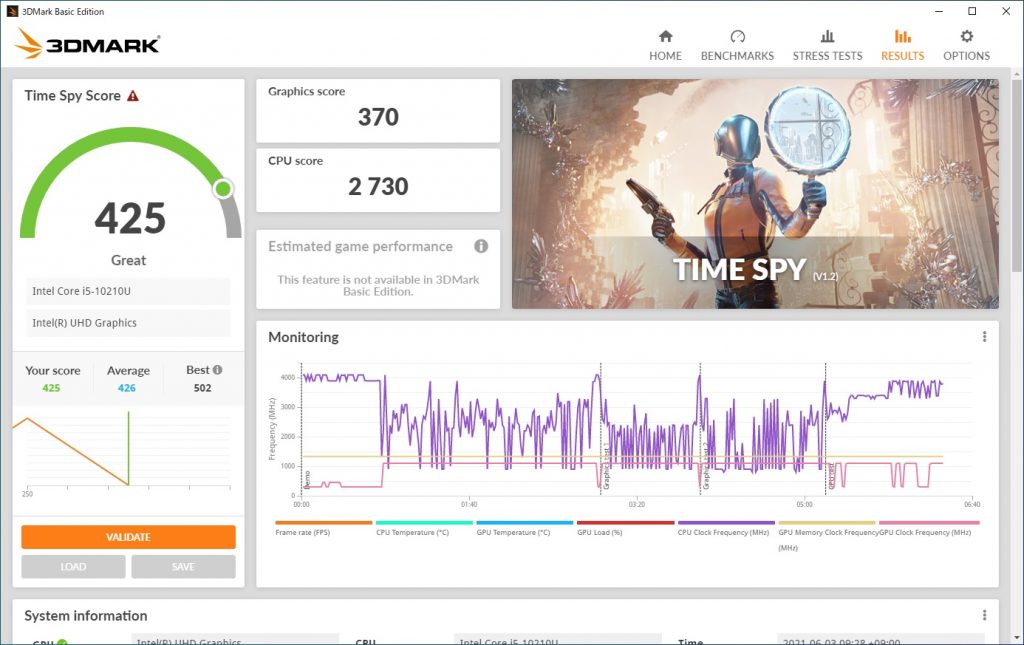The image size is (1024, 645).
Task: Maximize the 3DMark window
Action: tap(972, 11)
